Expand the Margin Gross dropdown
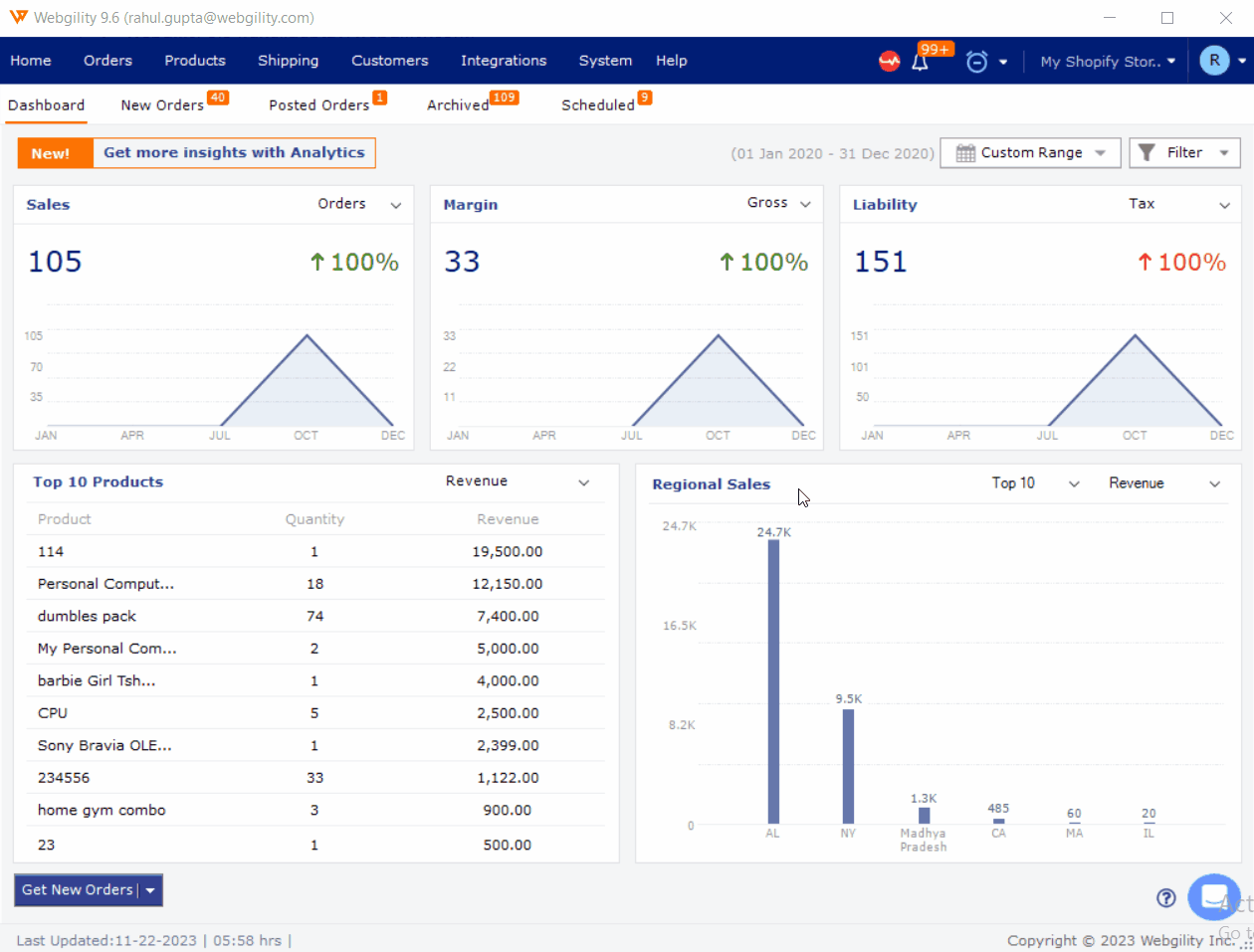Image resolution: width=1254 pixels, height=952 pixels. pyautogui.click(x=778, y=204)
